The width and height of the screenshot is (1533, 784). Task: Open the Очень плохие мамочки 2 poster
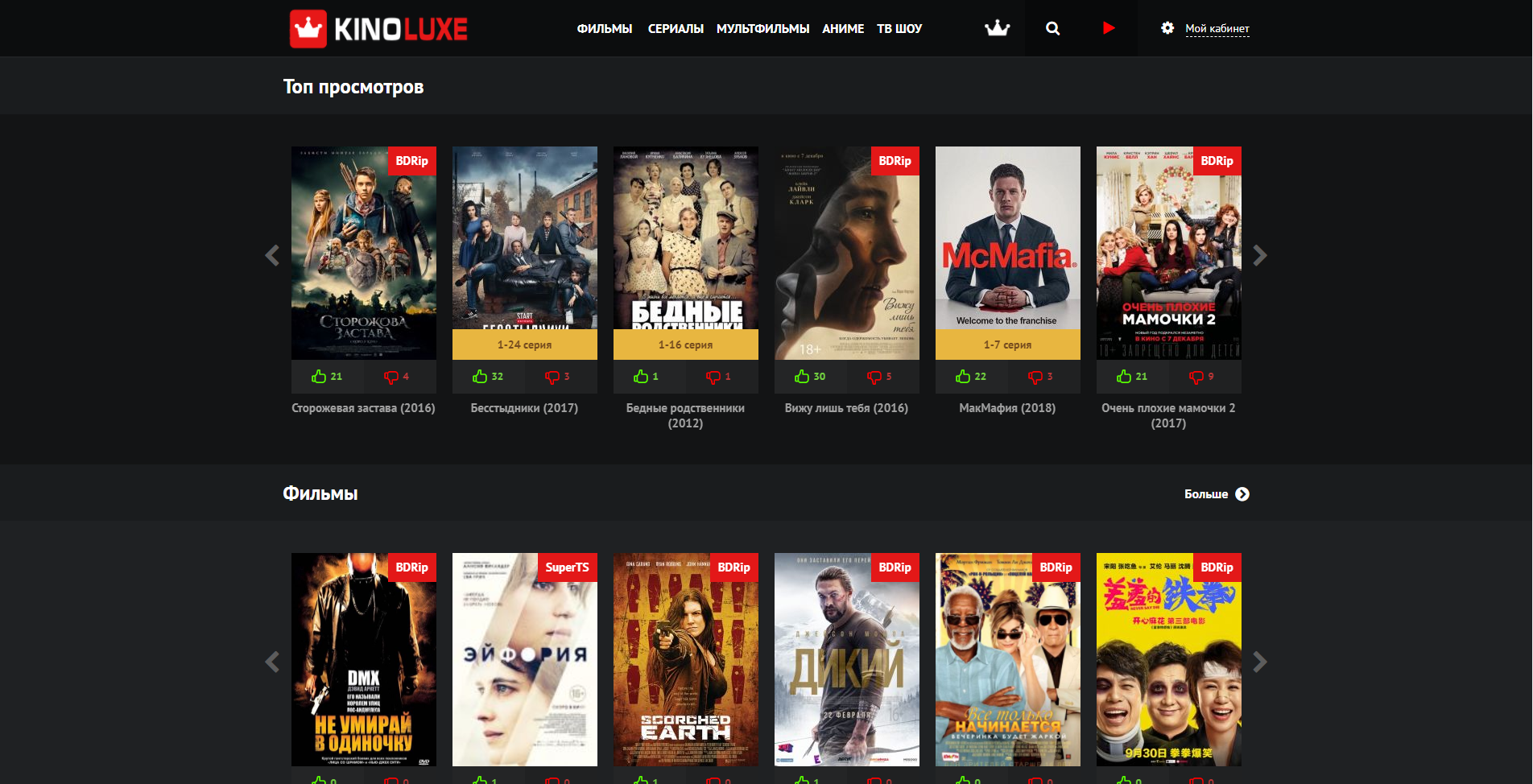click(x=1169, y=253)
